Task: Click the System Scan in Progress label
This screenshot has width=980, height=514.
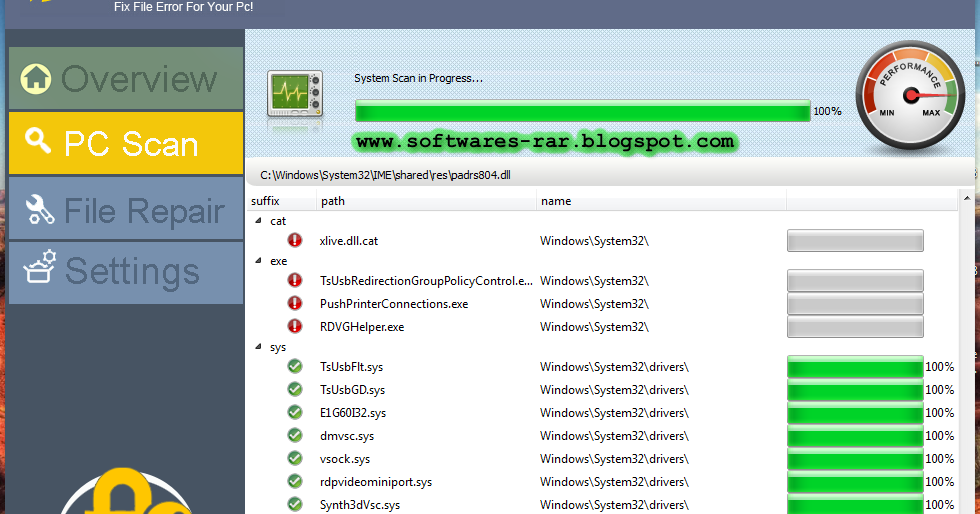Action: point(418,78)
